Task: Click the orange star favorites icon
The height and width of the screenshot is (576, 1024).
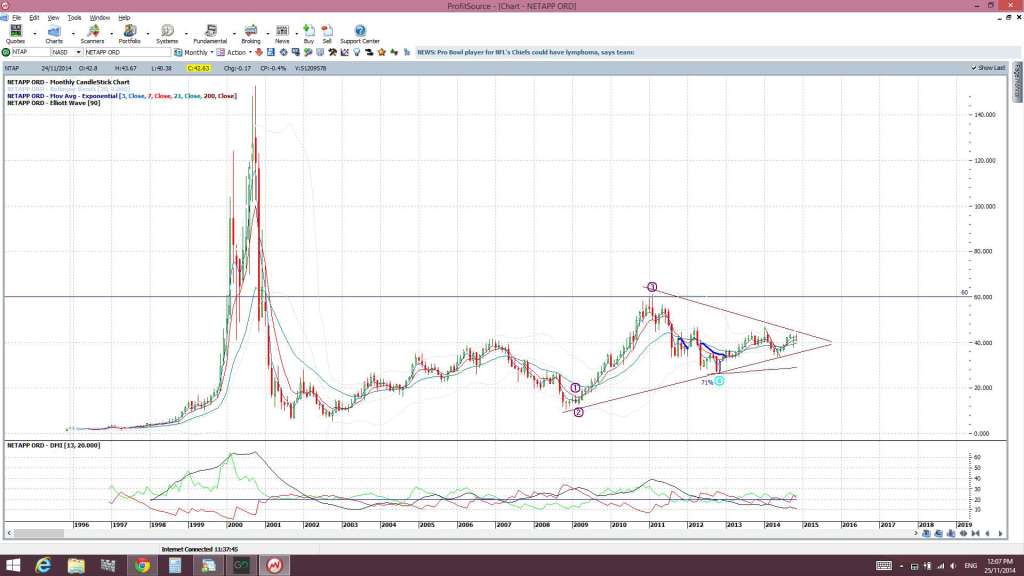Action: click(381, 52)
